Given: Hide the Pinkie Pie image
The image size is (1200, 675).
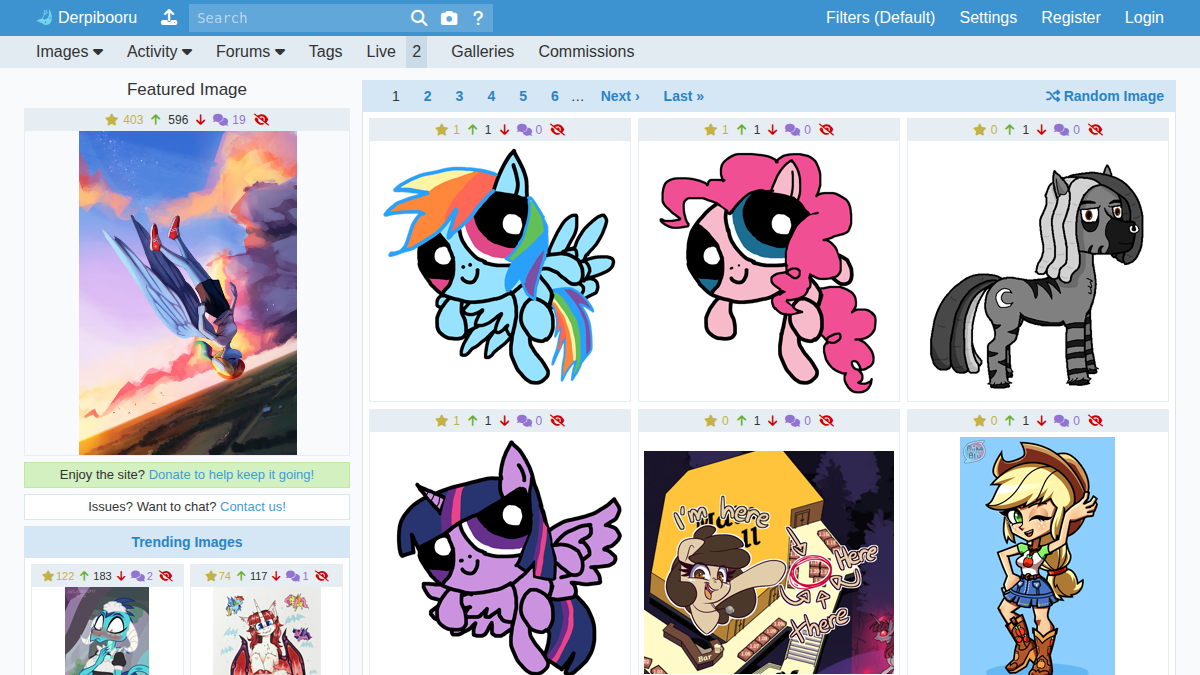Looking at the screenshot, I should pos(826,130).
